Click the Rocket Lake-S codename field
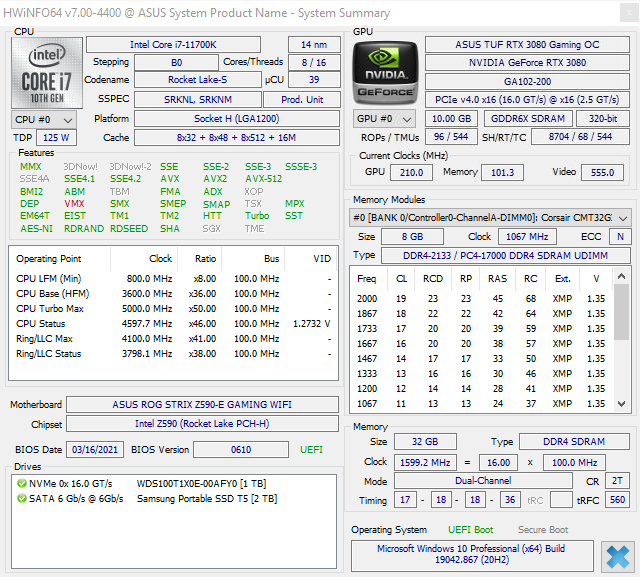This screenshot has height=577, width=640. tap(198, 80)
